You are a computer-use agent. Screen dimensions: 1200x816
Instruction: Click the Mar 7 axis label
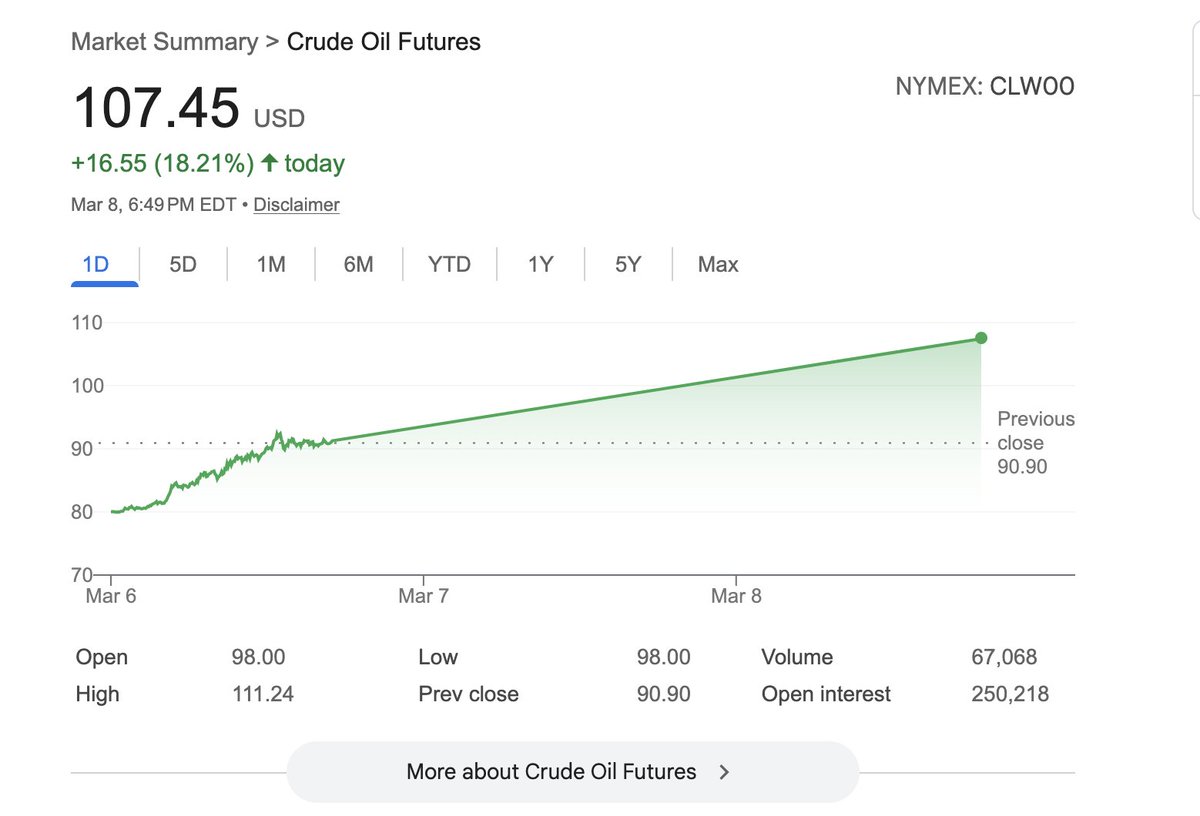423,596
